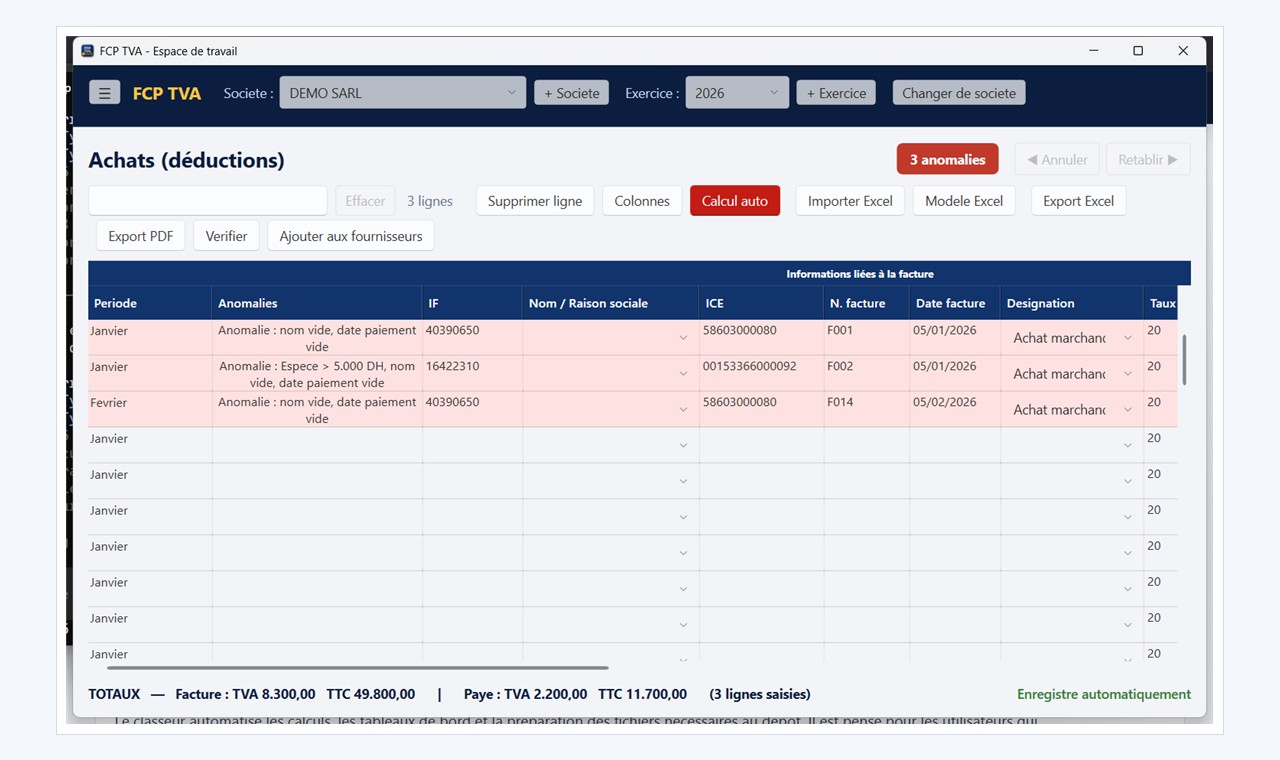Focus the search filter input field

point(208,200)
